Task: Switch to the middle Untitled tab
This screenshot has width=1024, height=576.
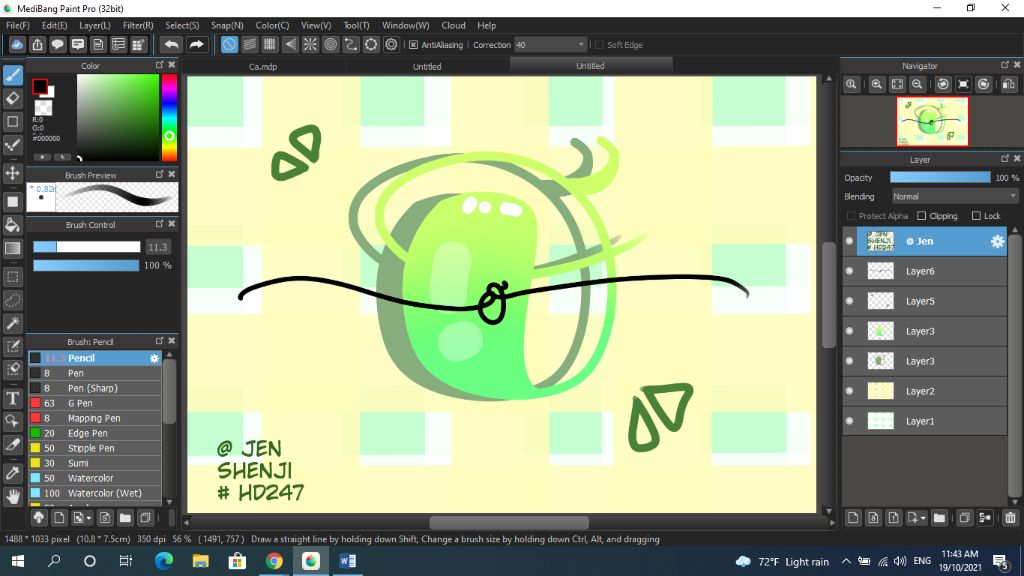Action: 427,66
